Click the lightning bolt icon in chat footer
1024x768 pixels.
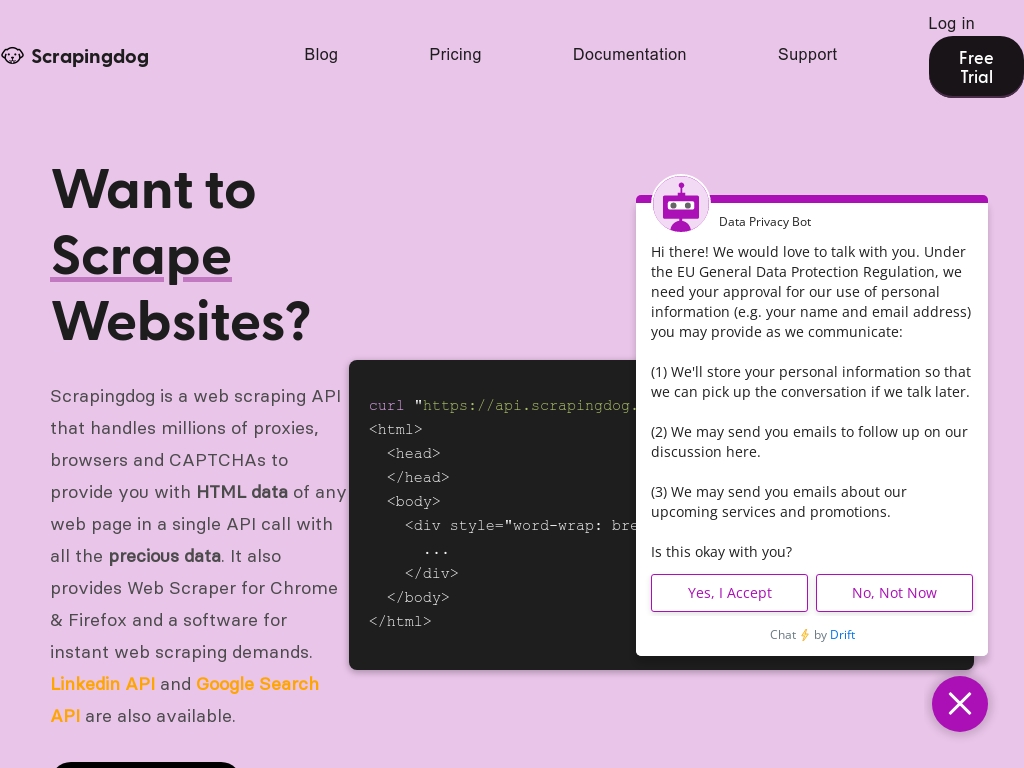pyautogui.click(x=805, y=635)
